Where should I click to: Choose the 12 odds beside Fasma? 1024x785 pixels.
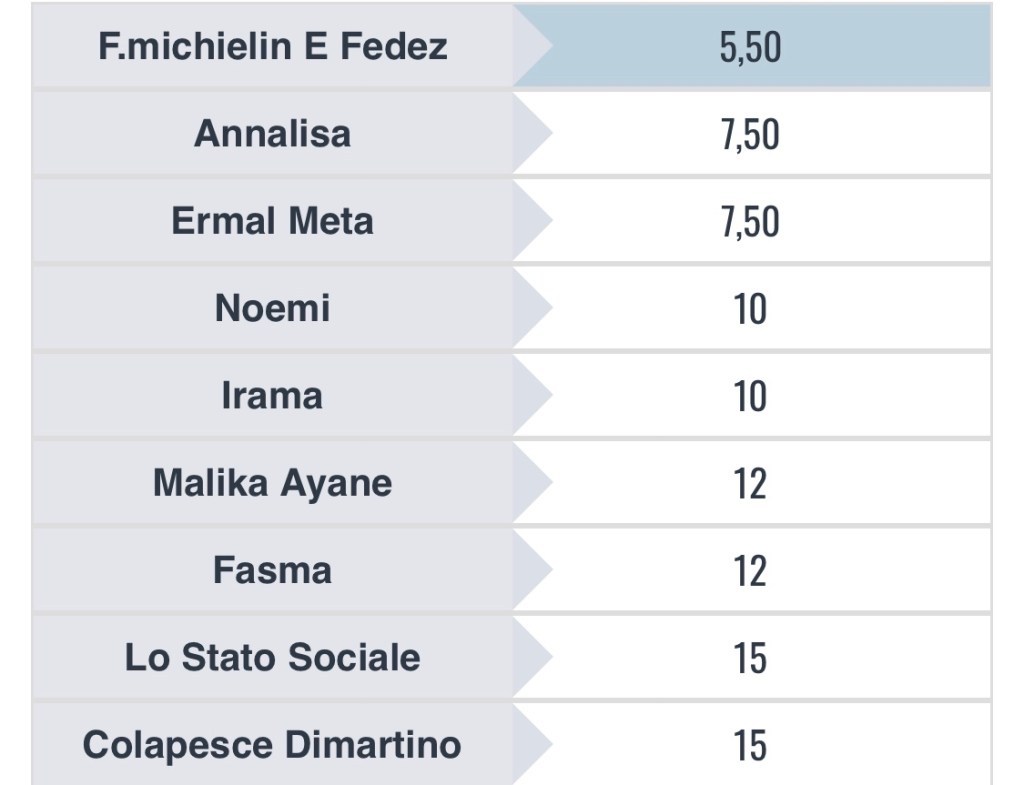click(x=750, y=571)
